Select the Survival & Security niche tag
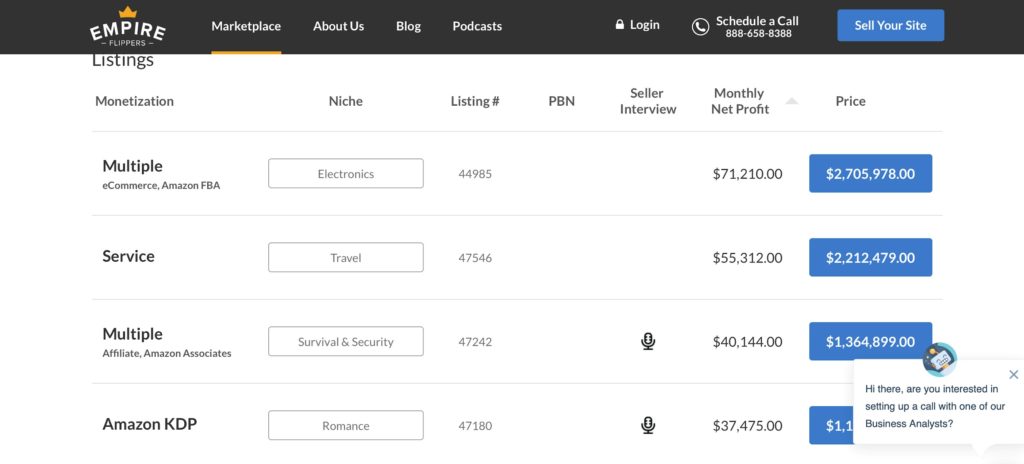Image resolution: width=1024 pixels, height=464 pixels. [x=345, y=341]
